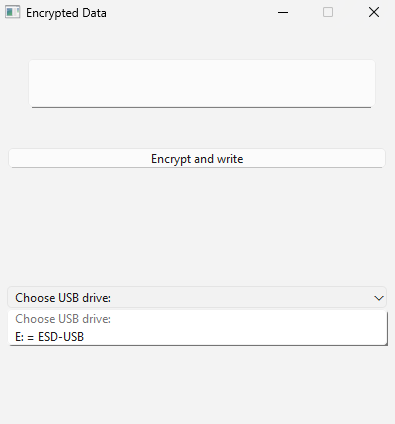395x424 pixels.
Task: Click the Encrypted Data window title text
Action: 66,13
